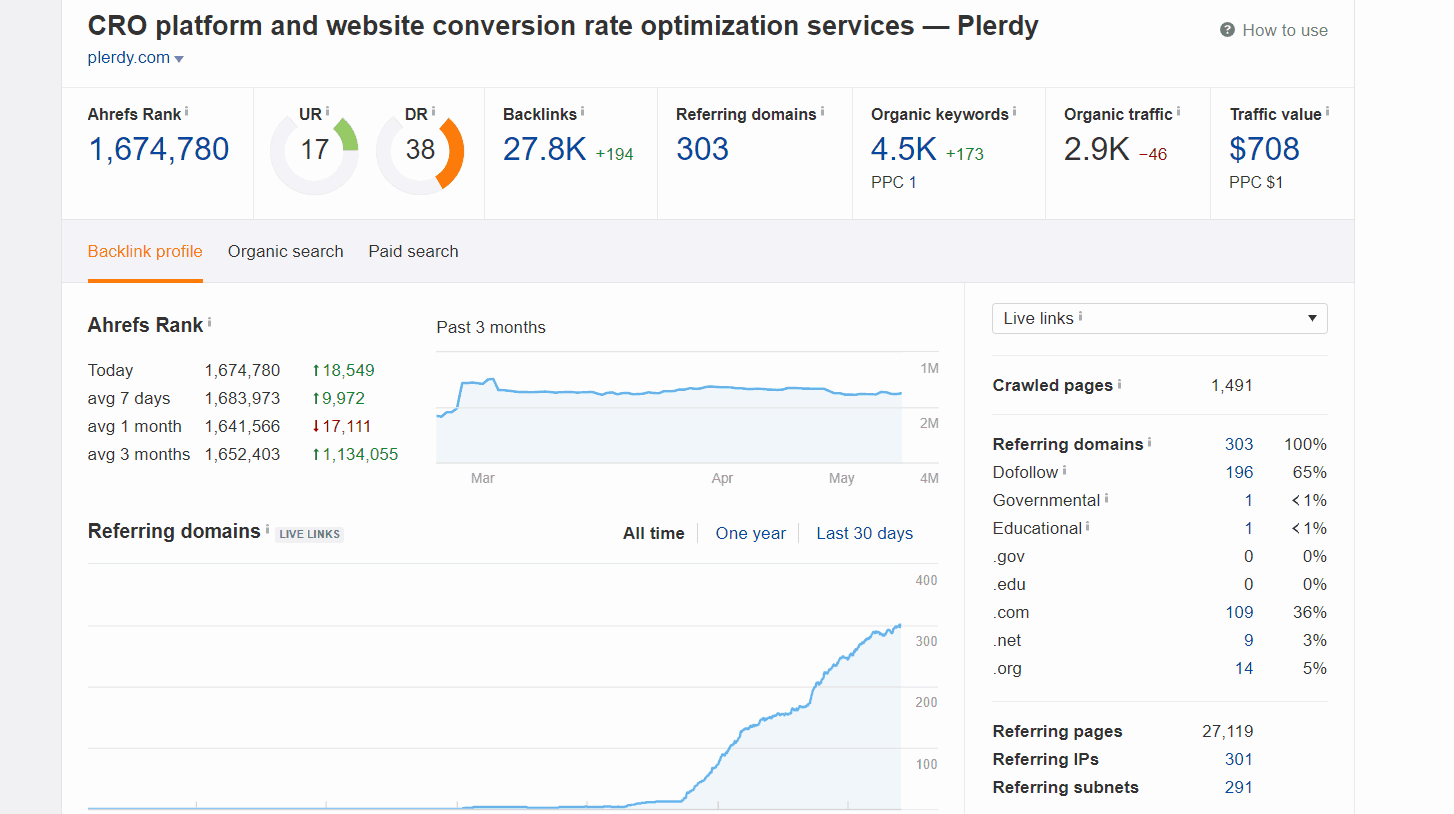Click info icon beside Educational
Screen dimensions: 1454x814
(1087, 525)
